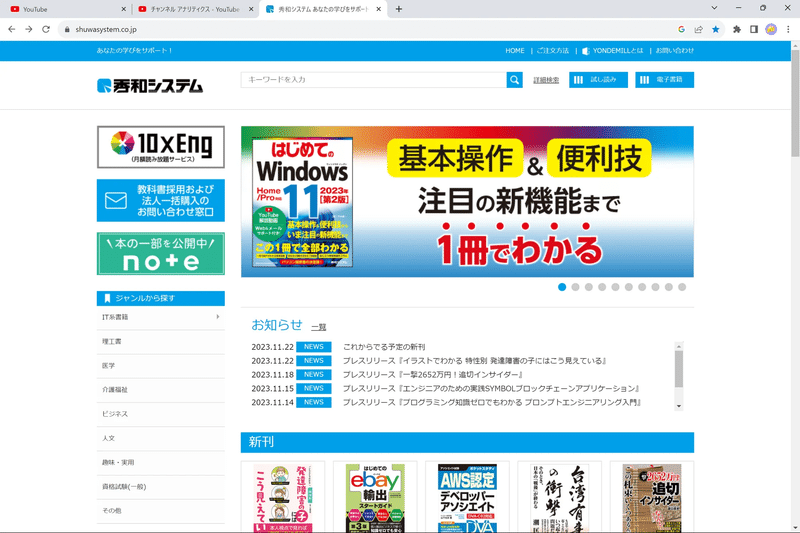Open ご注文方法 in top menu
The image size is (800, 533).
tap(553, 50)
